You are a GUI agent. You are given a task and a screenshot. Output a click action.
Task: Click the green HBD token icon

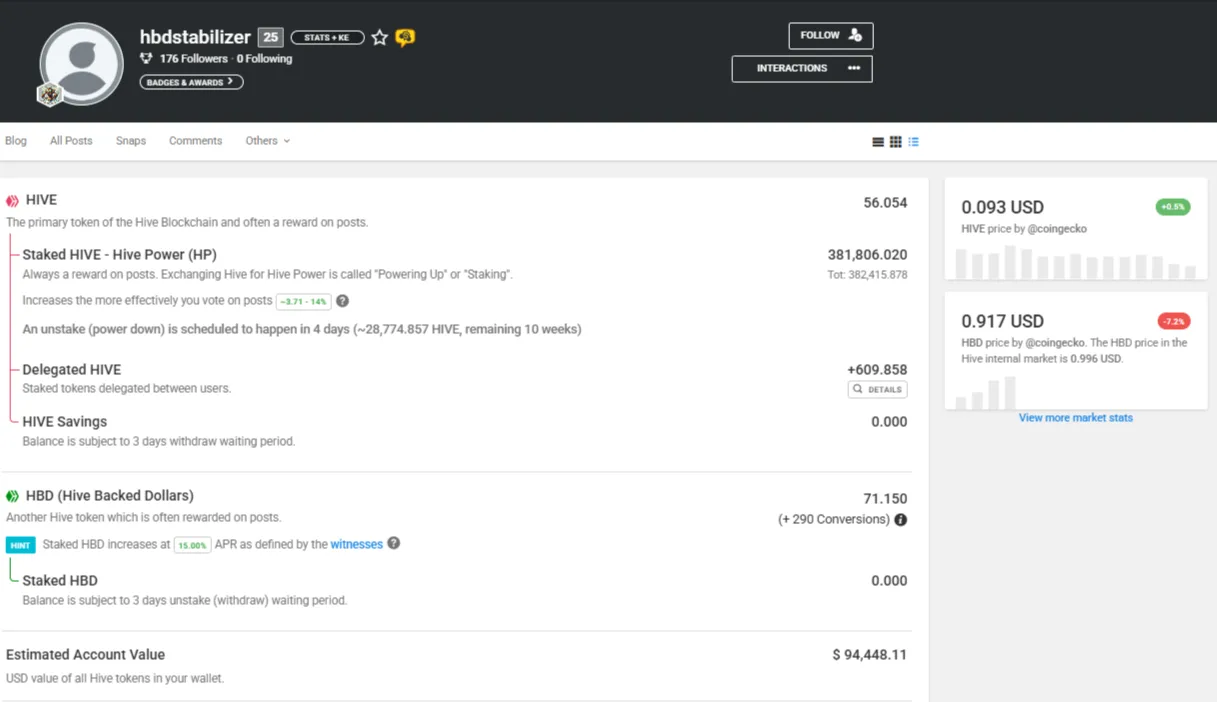12,496
